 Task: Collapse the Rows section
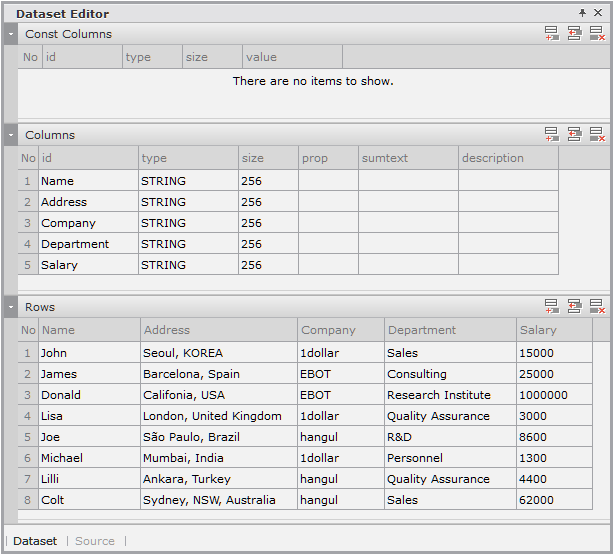pos(10,307)
